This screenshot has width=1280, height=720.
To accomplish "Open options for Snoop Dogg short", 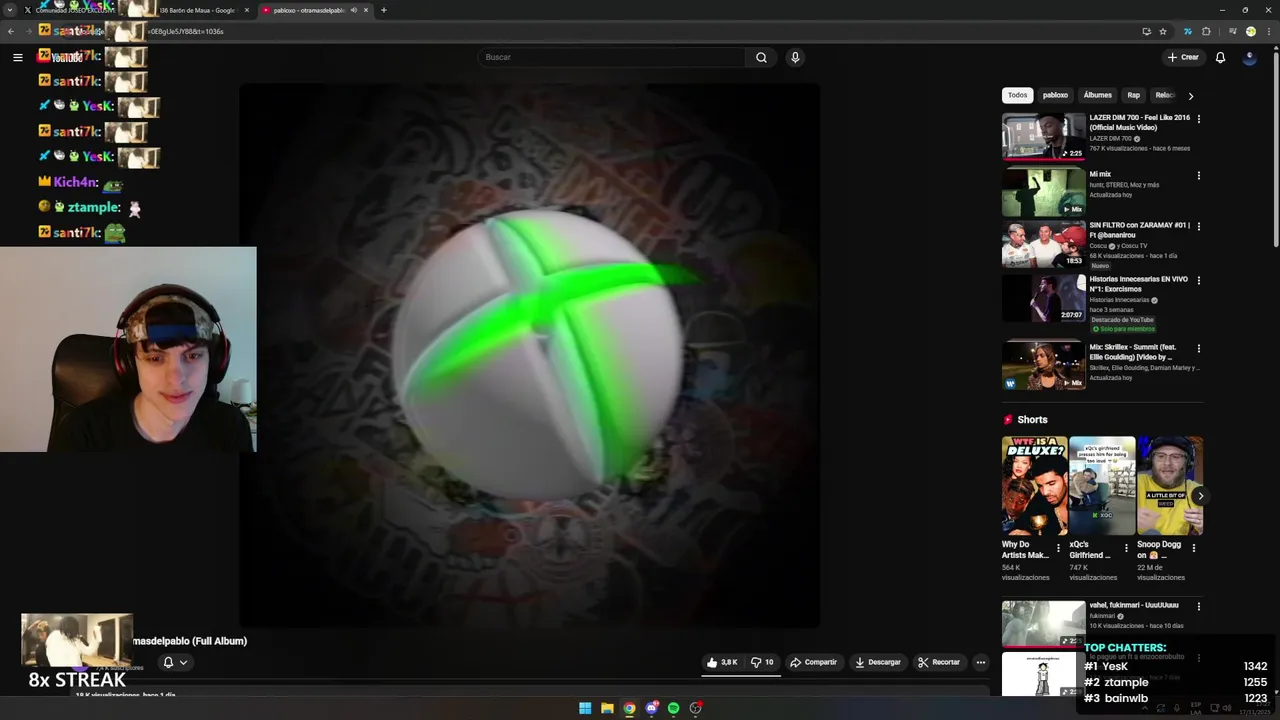I will point(1193,548).
